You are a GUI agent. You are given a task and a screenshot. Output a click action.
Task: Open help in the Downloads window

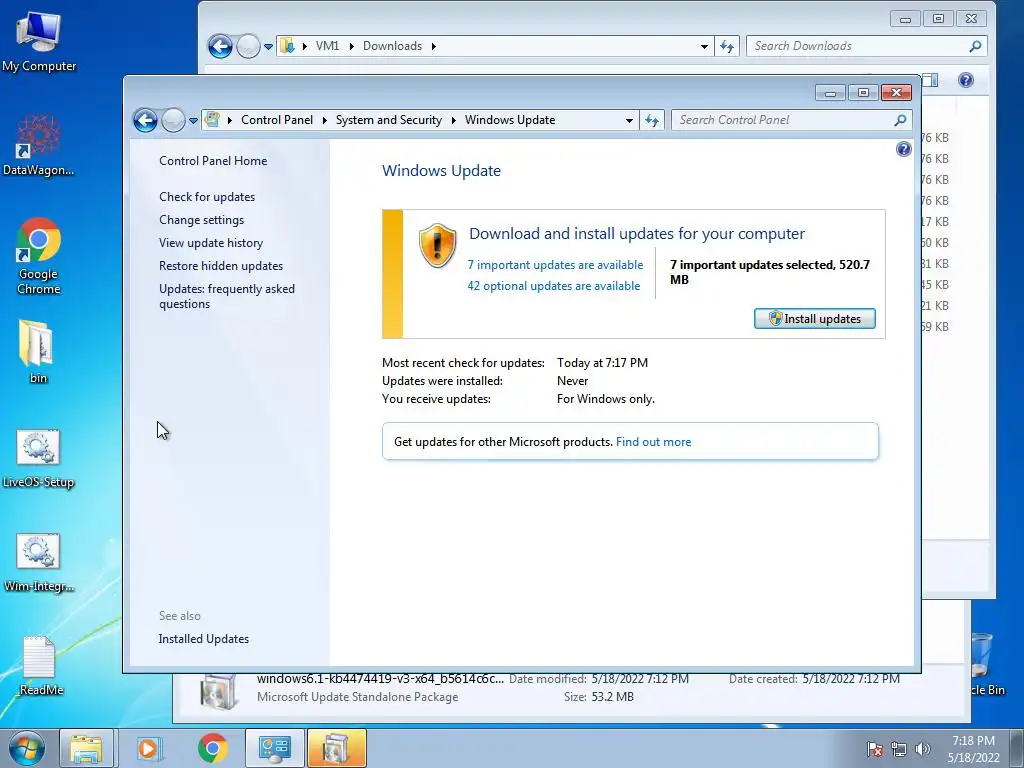(x=966, y=80)
